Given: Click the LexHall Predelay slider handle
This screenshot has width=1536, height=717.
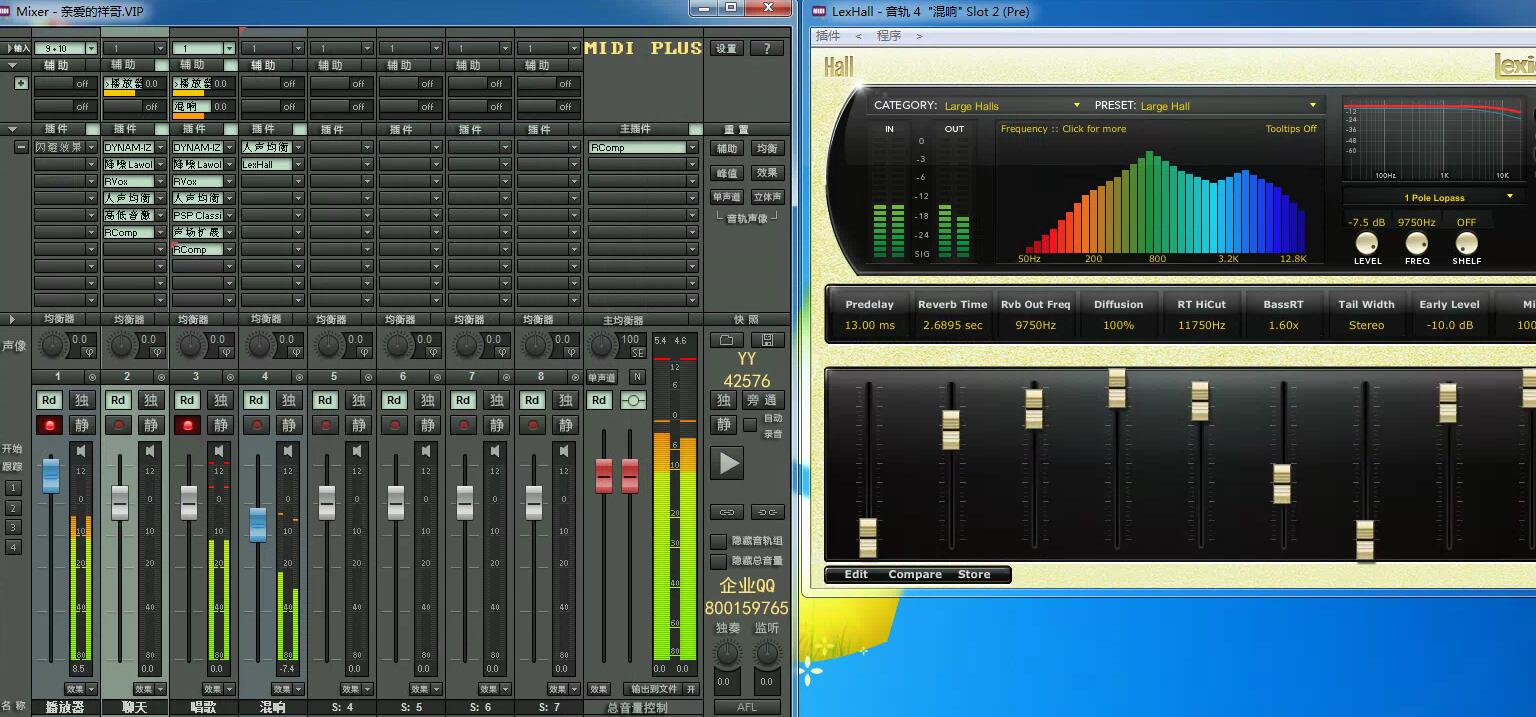Looking at the screenshot, I should pyautogui.click(x=868, y=537).
